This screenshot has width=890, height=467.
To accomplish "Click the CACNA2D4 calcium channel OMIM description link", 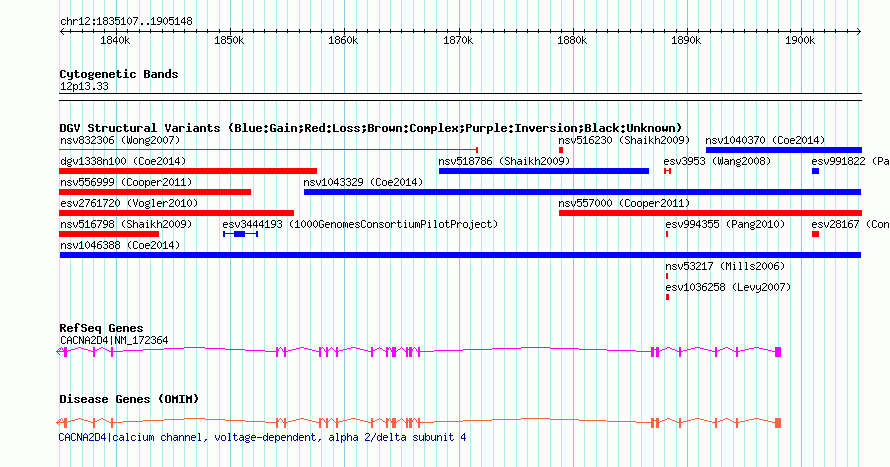I will (262, 437).
